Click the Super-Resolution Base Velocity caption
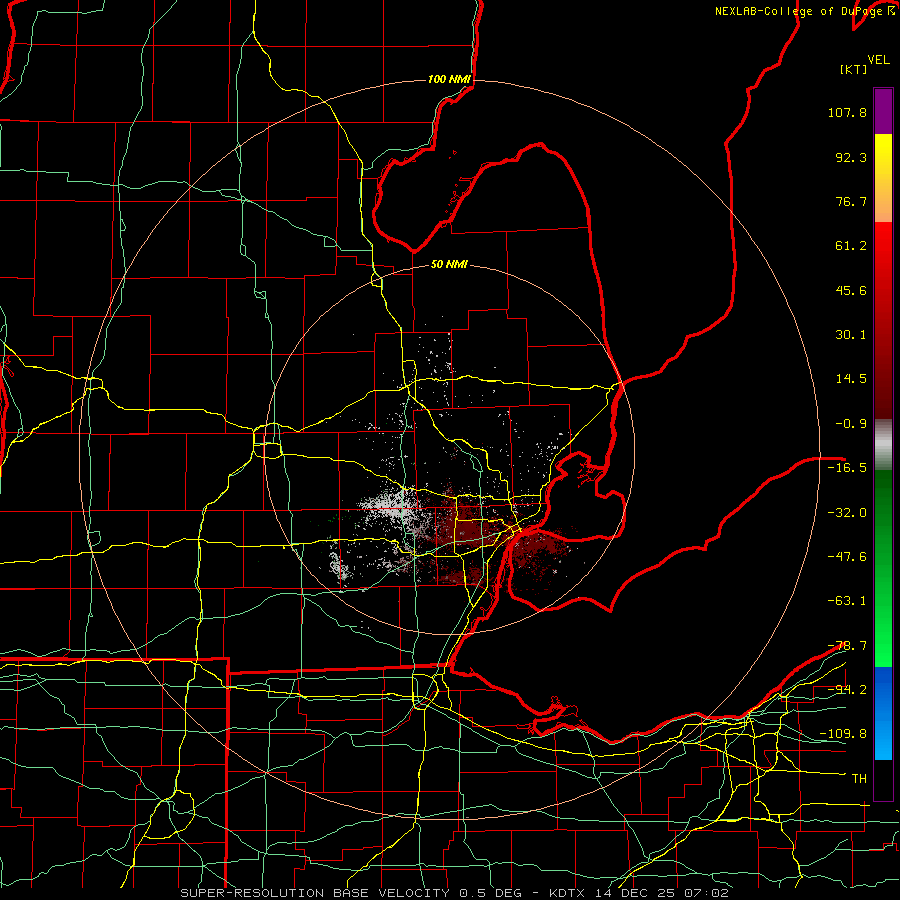The image size is (900, 900). [455, 893]
